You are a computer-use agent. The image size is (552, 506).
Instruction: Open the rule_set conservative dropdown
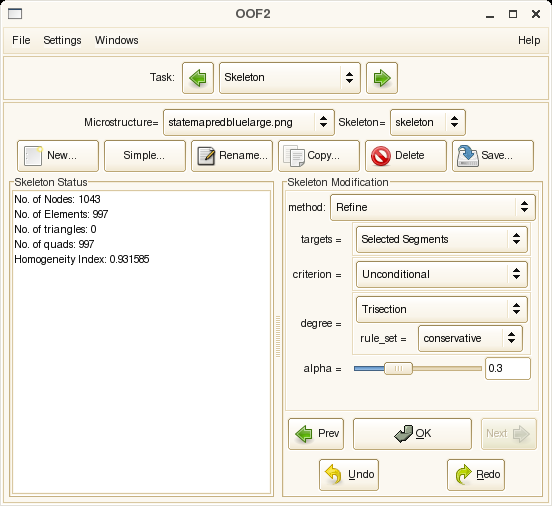coord(470,339)
